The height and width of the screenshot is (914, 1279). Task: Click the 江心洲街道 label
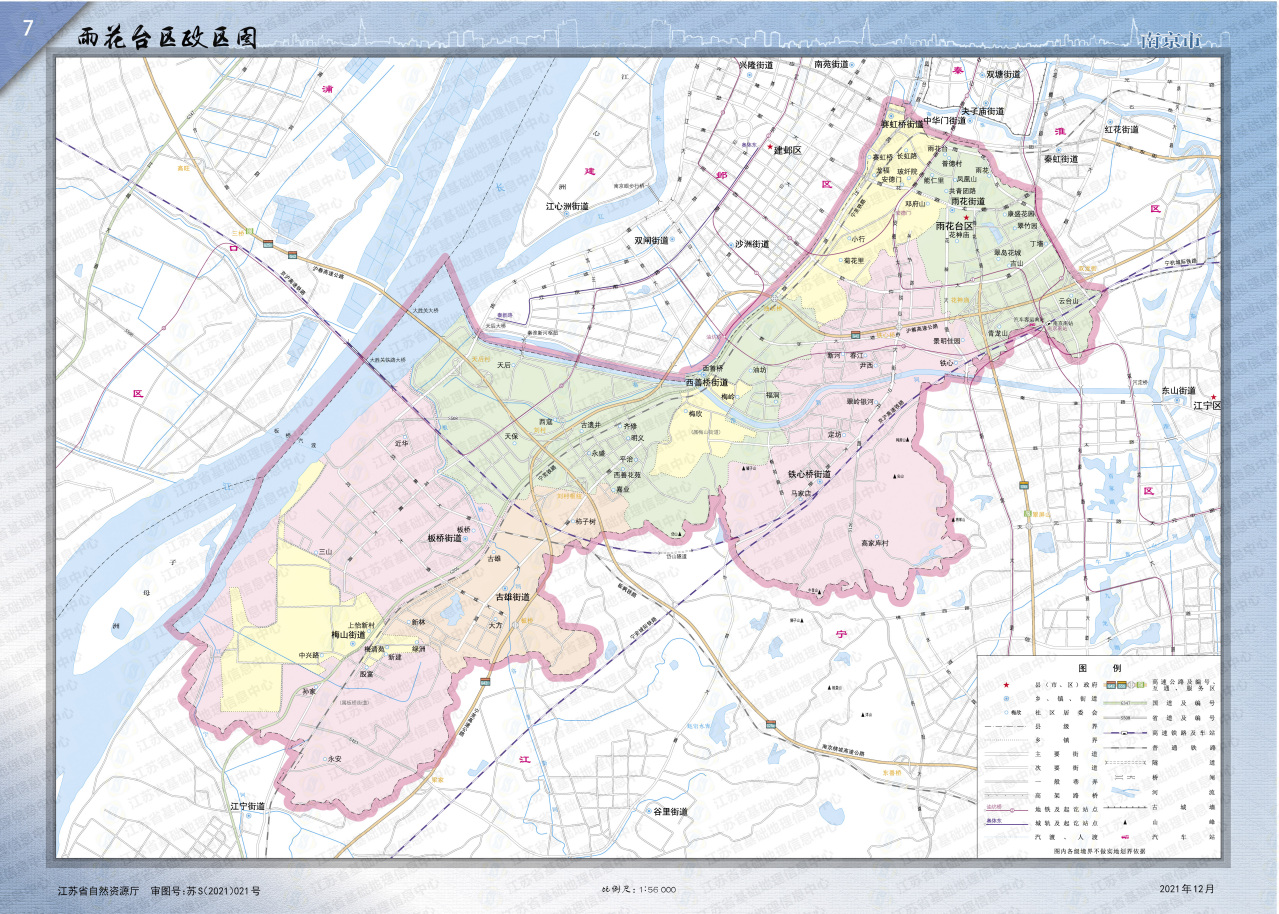[x=567, y=207]
